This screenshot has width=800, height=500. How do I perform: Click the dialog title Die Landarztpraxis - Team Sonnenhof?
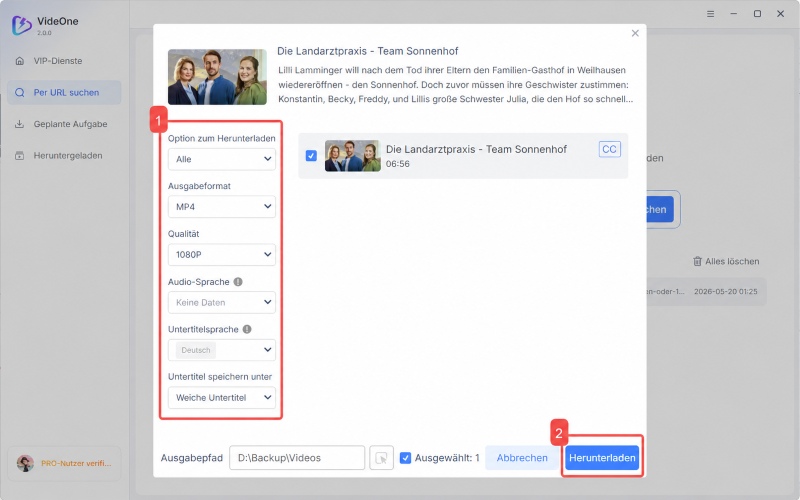[367, 51]
